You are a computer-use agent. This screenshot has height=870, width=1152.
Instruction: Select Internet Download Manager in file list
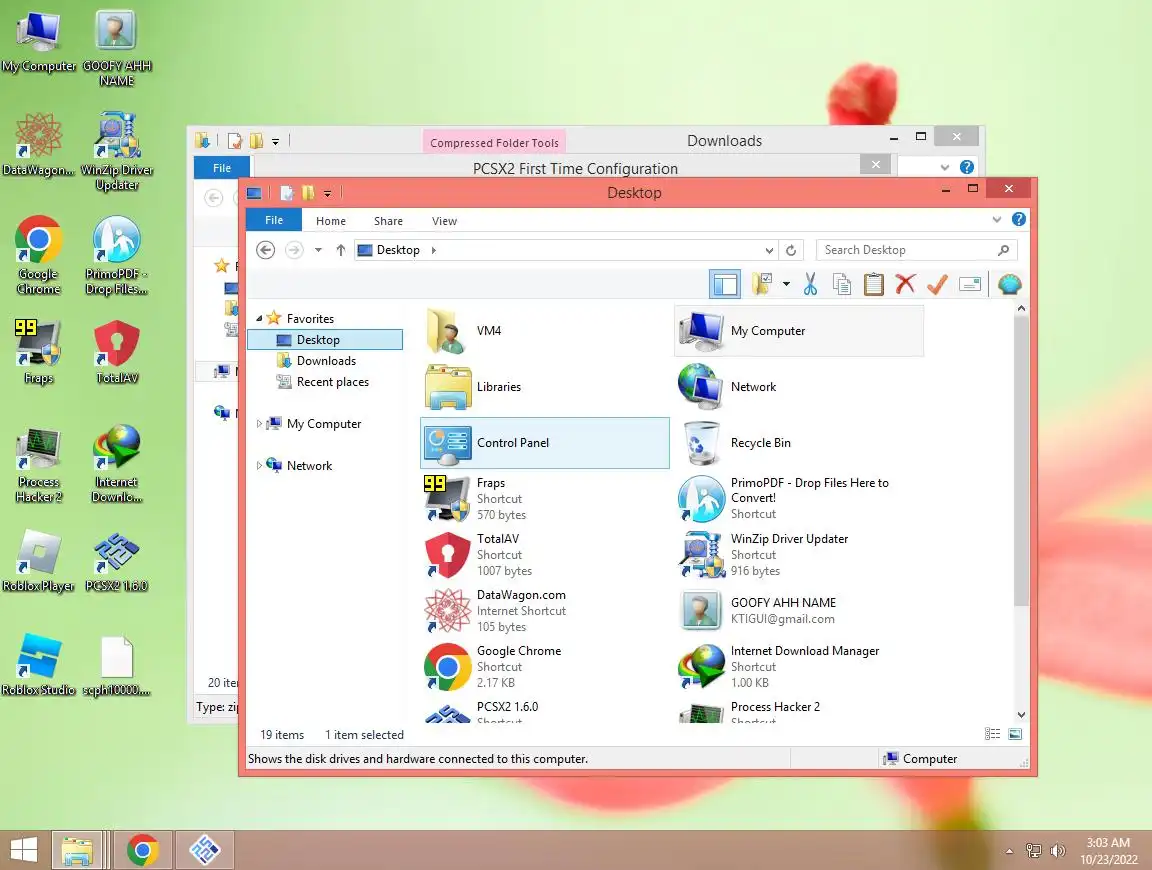(x=799, y=666)
